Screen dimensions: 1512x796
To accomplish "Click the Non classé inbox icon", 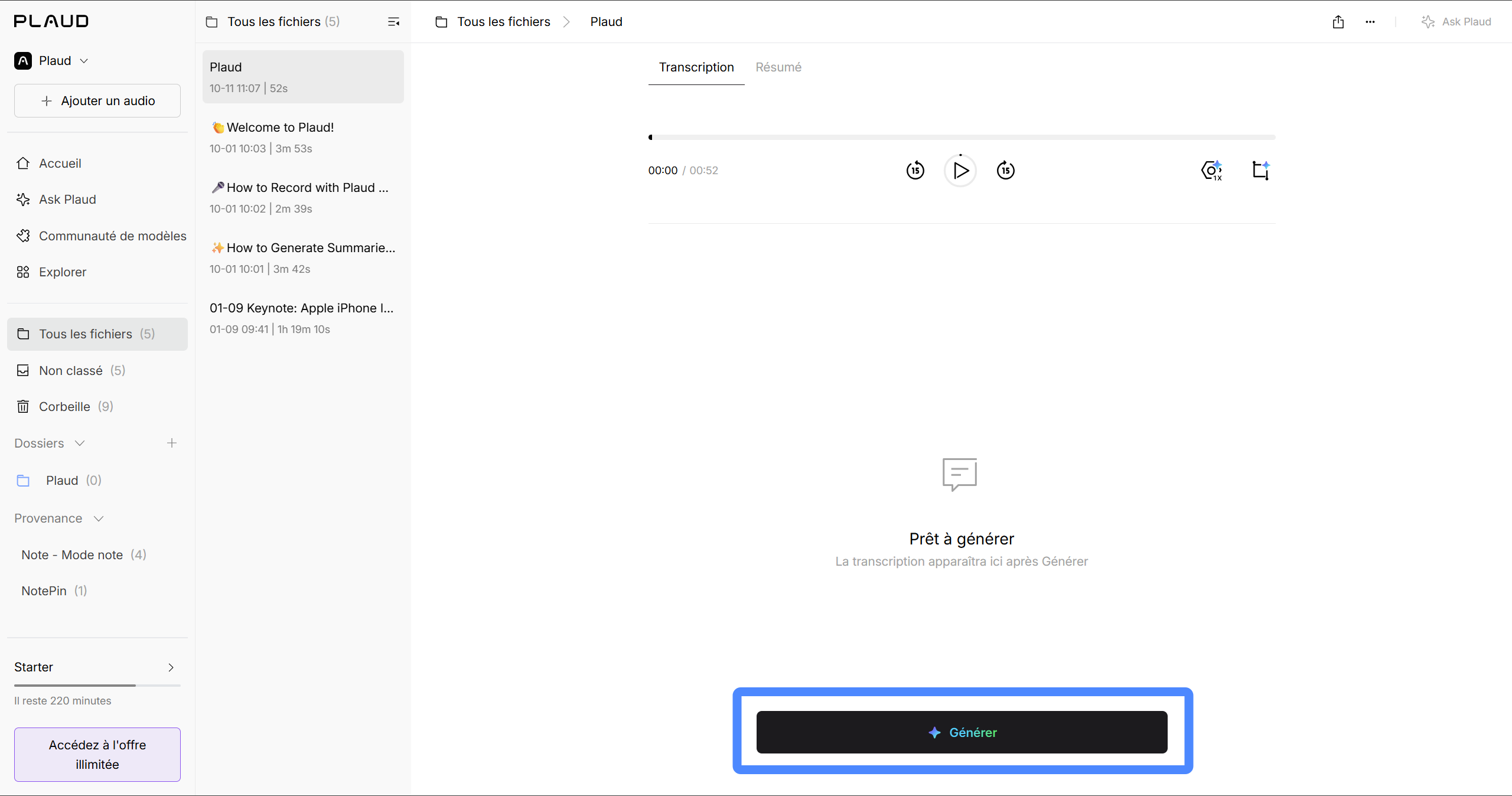I will pyautogui.click(x=23, y=371).
